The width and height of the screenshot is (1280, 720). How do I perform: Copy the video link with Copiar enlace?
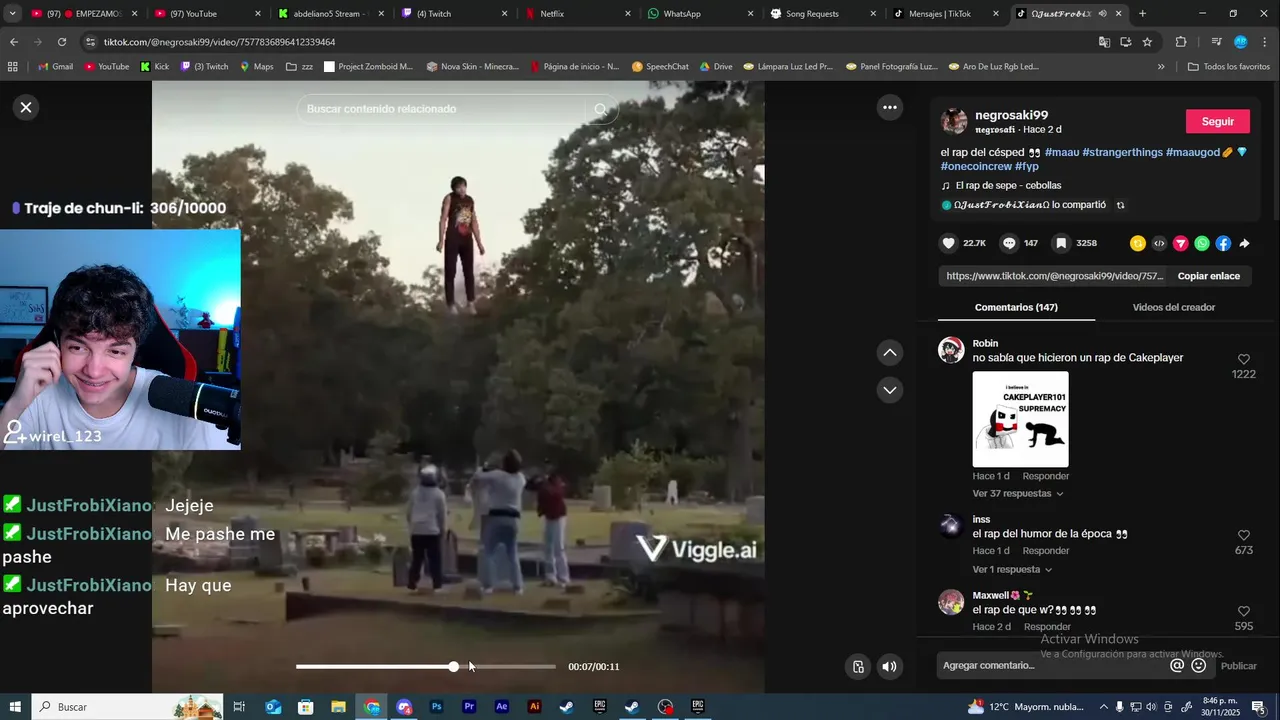click(x=1208, y=276)
